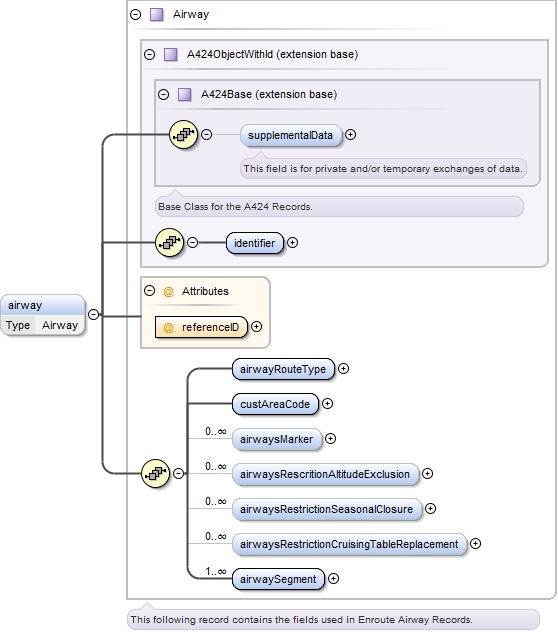Select the referenceID attribute node
This screenshot has height=633, width=558.
(x=201, y=327)
